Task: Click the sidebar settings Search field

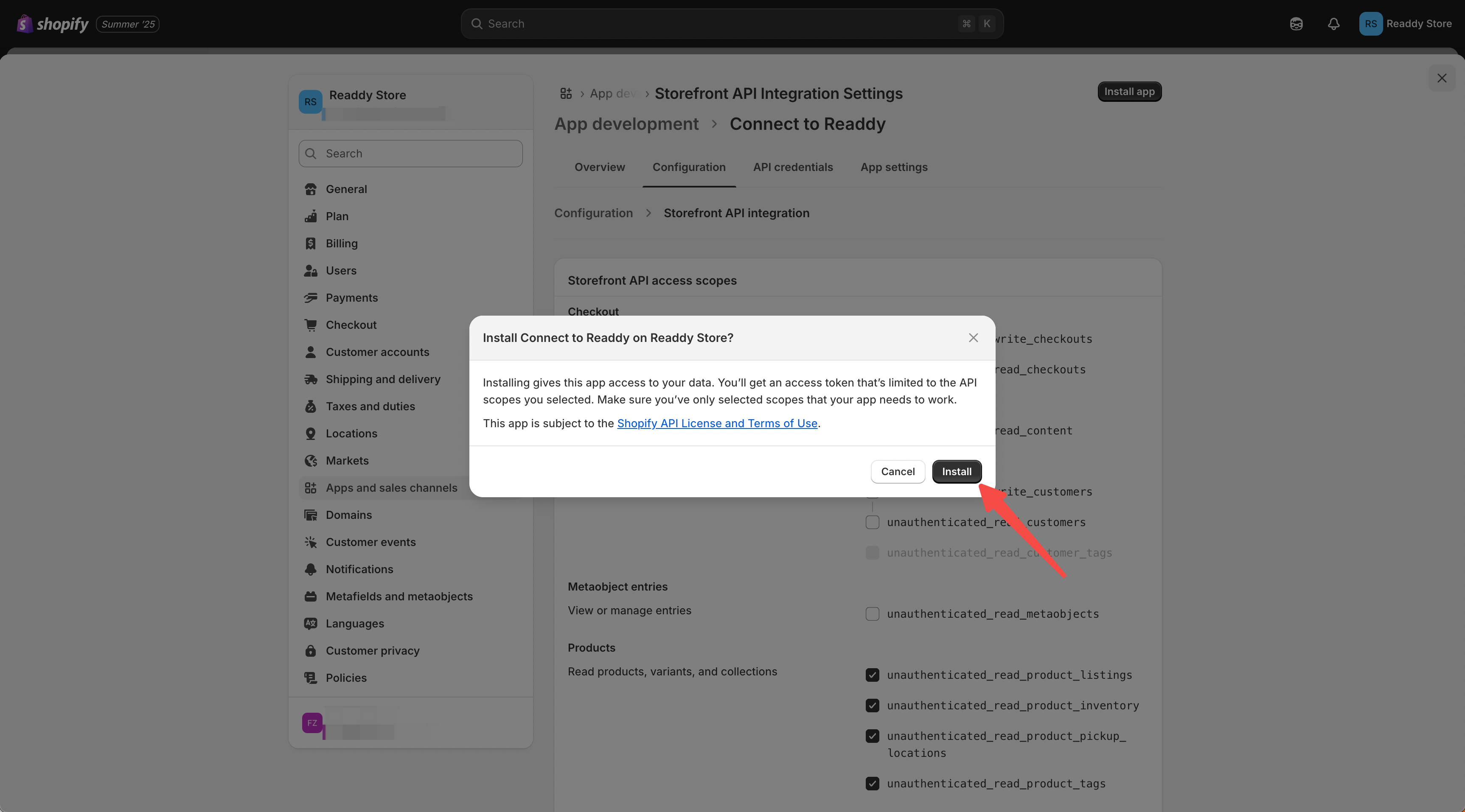Action: [411, 154]
